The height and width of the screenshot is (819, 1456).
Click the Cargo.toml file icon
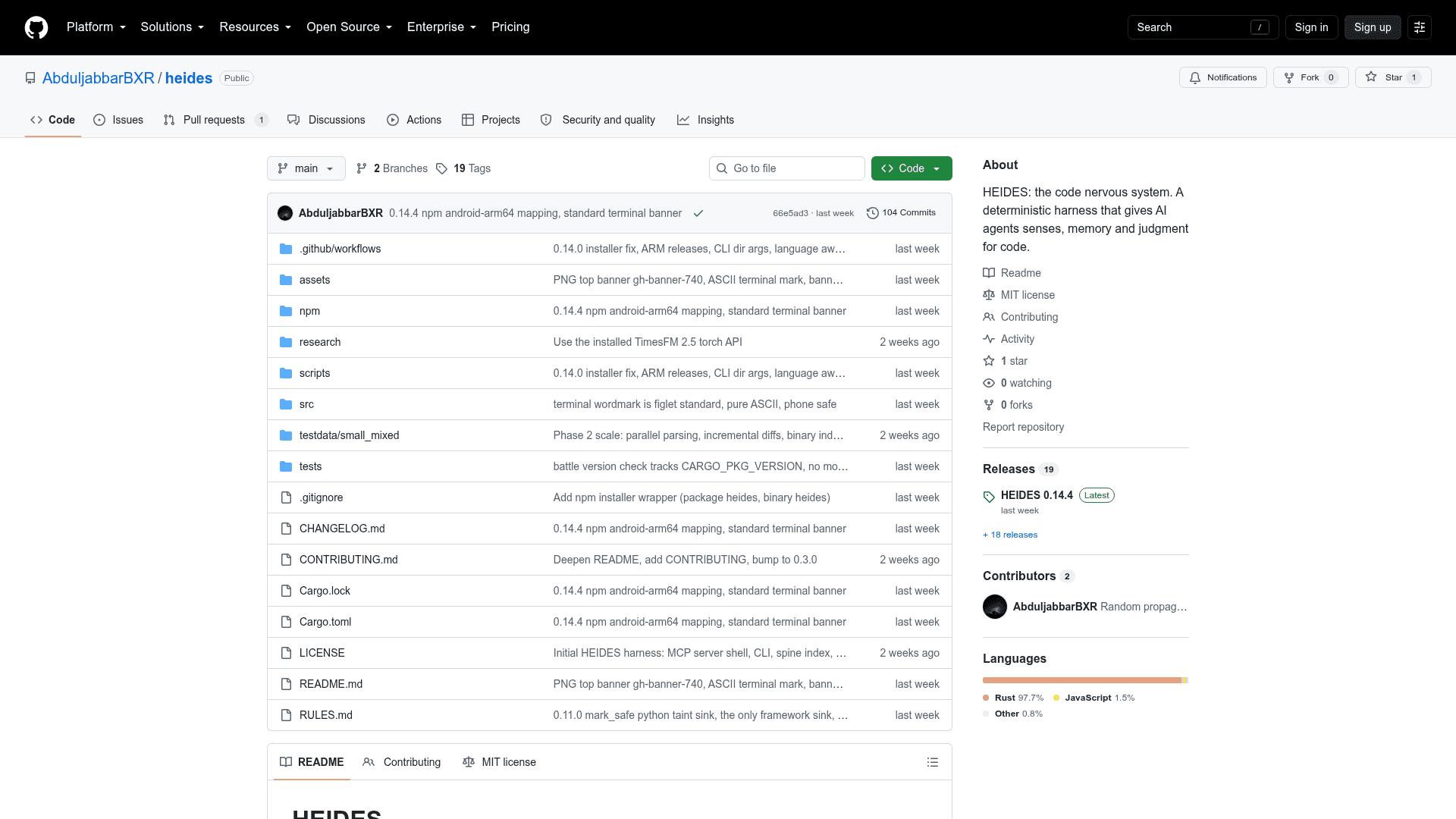pyautogui.click(x=286, y=622)
